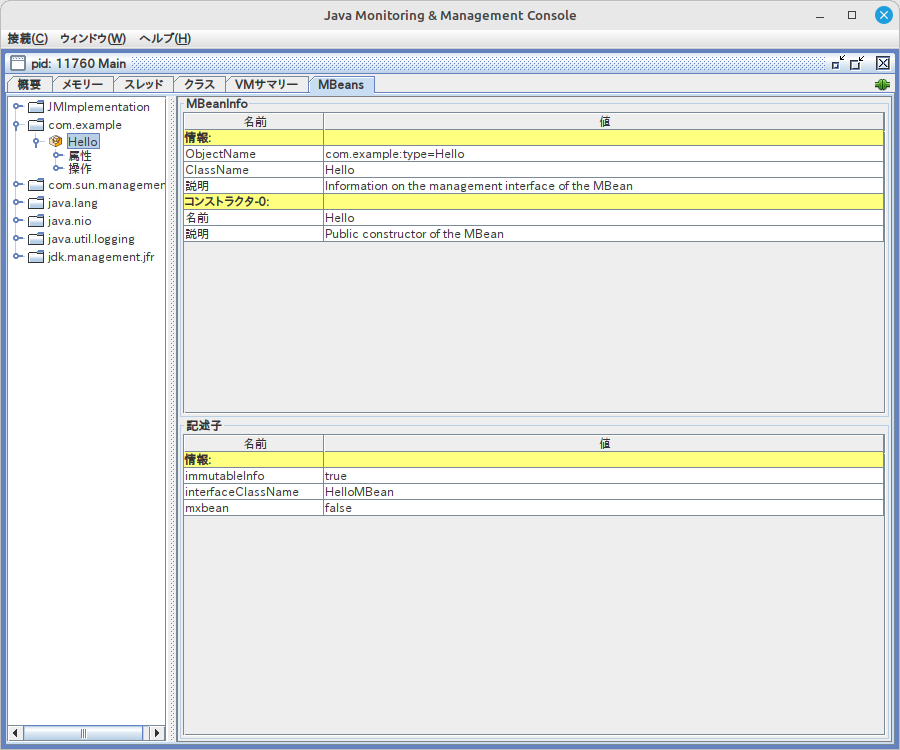Select the MBeans tab
The image size is (900, 750).
[x=341, y=84]
